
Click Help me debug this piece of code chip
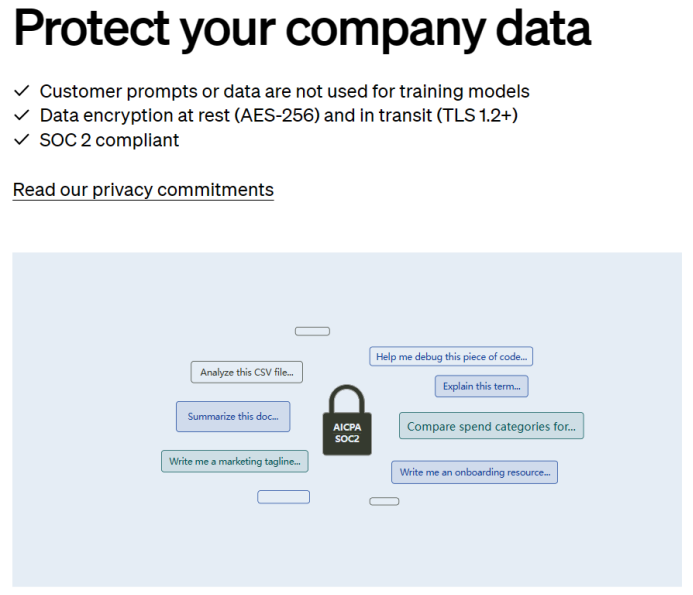[451, 356]
